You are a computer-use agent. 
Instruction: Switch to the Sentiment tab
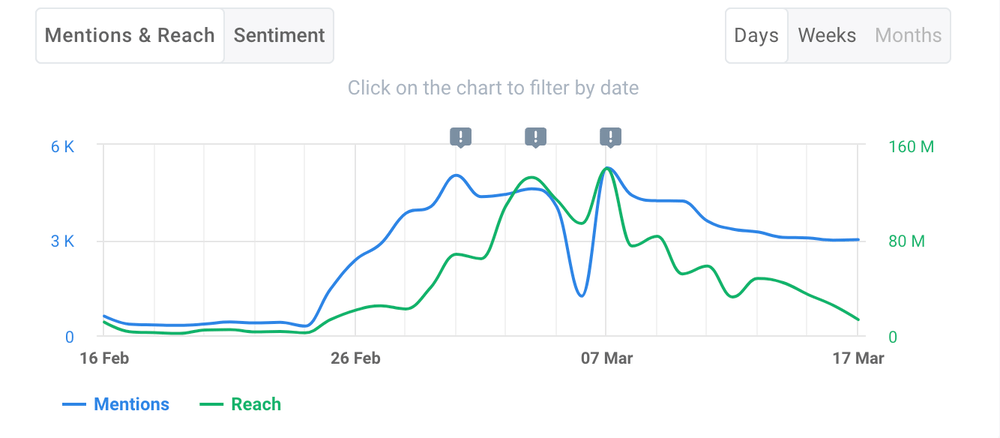coord(279,36)
